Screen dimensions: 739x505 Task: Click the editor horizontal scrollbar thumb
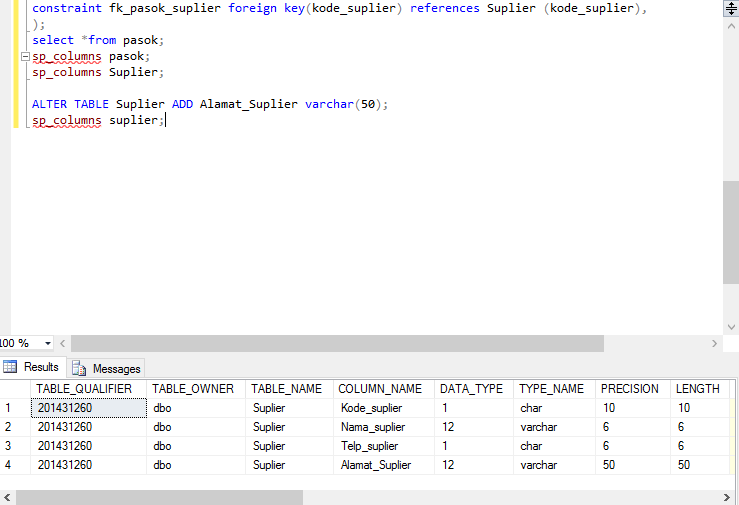[337, 343]
